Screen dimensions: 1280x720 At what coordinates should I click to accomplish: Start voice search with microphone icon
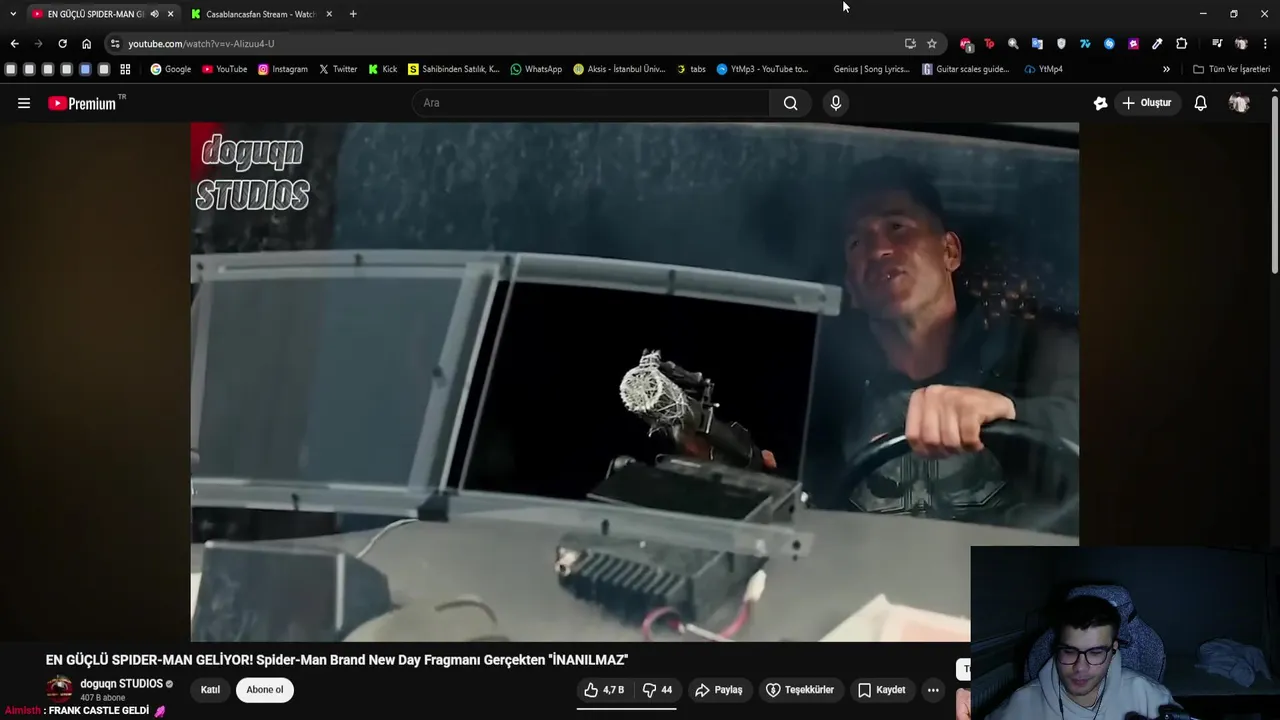pos(836,103)
